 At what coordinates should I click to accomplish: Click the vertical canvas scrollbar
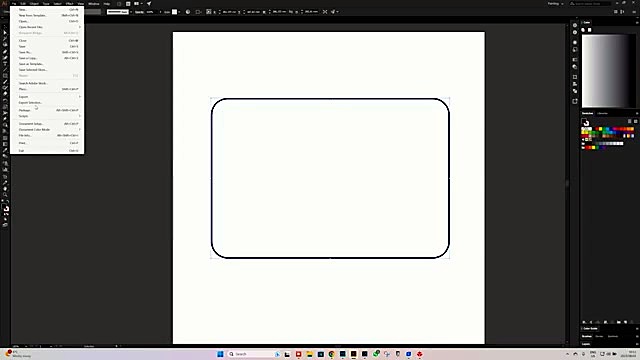pyautogui.click(x=567, y=184)
